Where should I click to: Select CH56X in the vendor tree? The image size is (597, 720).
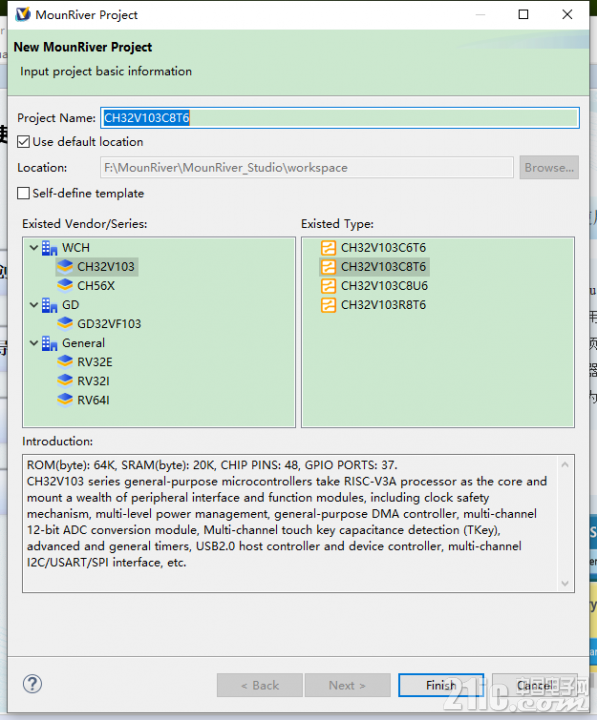[x=96, y=286]
